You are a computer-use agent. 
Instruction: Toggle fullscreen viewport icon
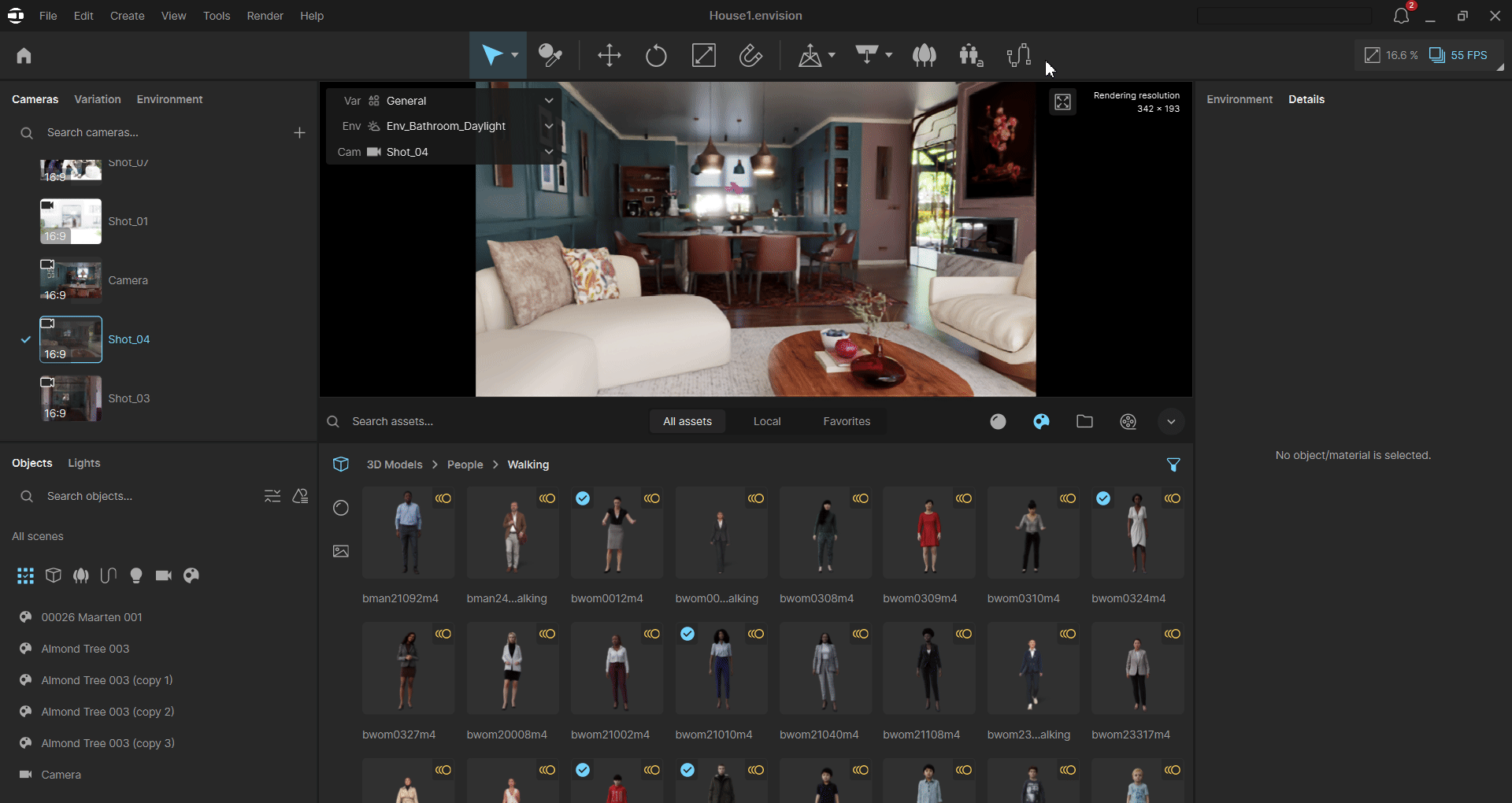coord(1062,102)
